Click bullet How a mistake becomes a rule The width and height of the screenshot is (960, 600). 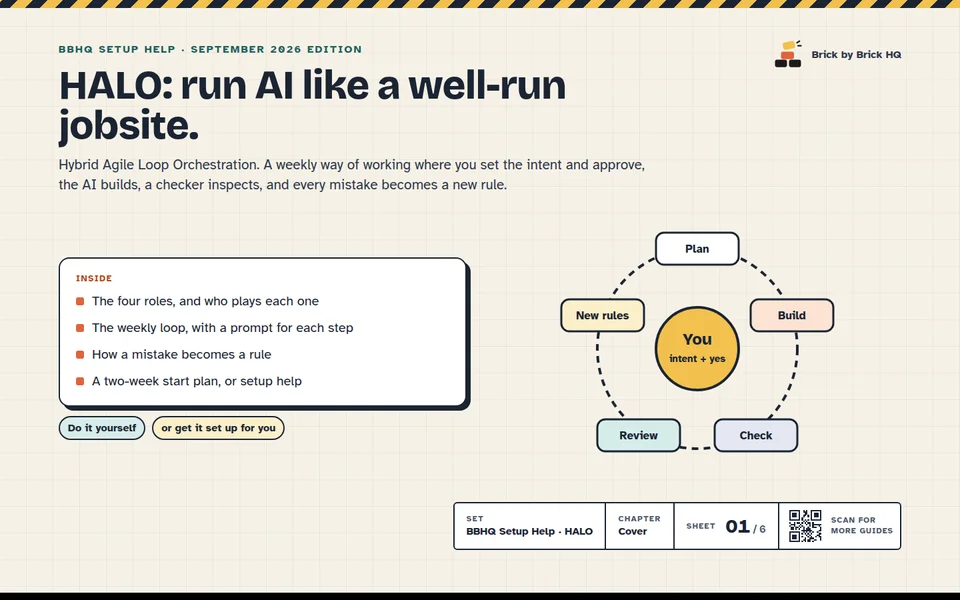[181, 354]
